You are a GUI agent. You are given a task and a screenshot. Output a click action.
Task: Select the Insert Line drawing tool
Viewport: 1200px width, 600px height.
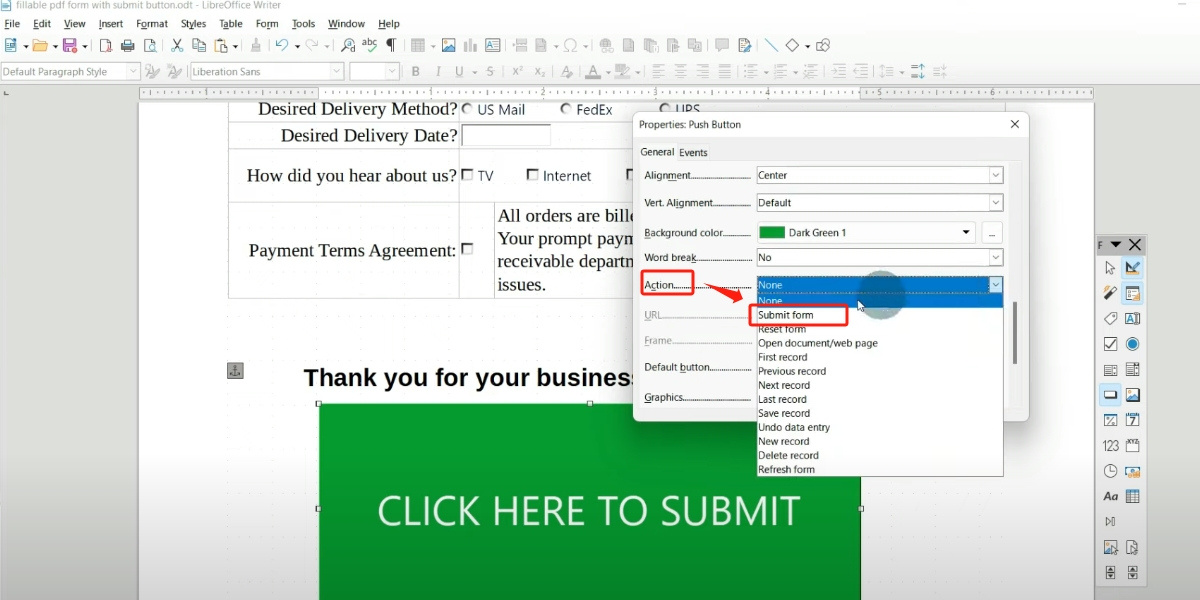(771, 45)
